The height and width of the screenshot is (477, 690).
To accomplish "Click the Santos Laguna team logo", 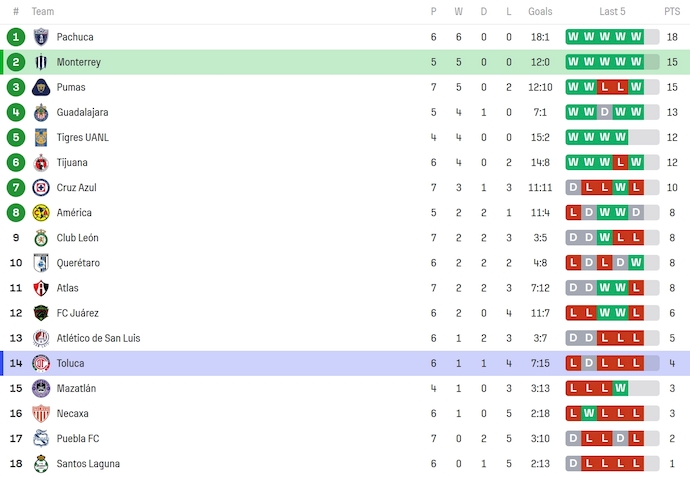I will tap(41, 463).
